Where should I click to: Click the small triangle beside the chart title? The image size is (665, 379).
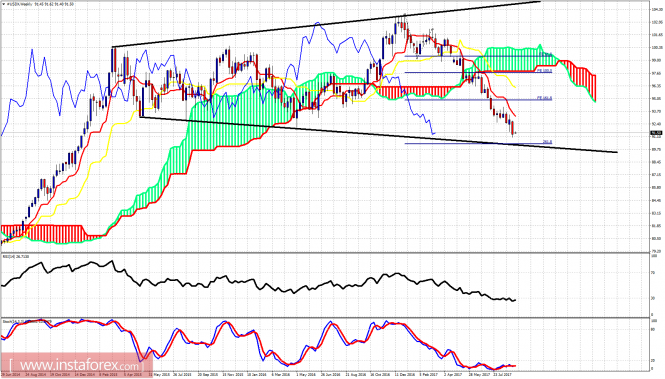[x=3, y=3]
